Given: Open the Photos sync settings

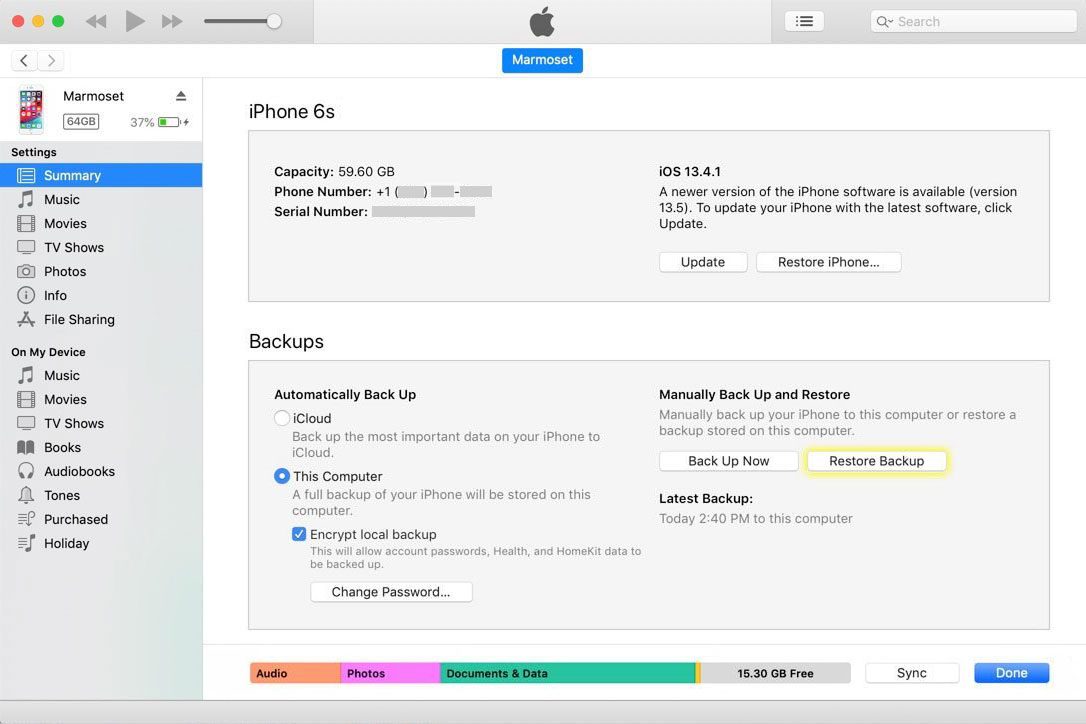Looking at the screenshot, I should (64, 271).
